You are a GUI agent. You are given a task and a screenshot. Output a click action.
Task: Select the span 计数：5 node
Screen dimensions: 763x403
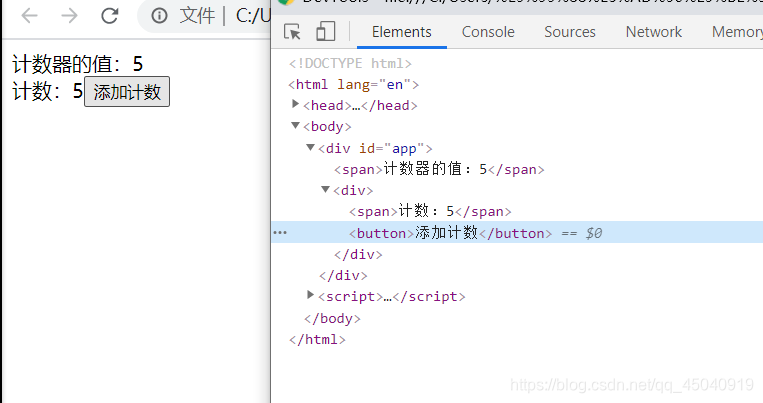430,211
